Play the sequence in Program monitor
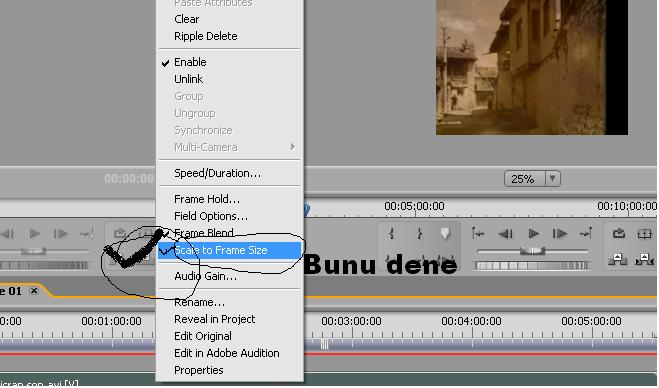The image size is (659, 388). pyautogui.click(x=533, y=234)
